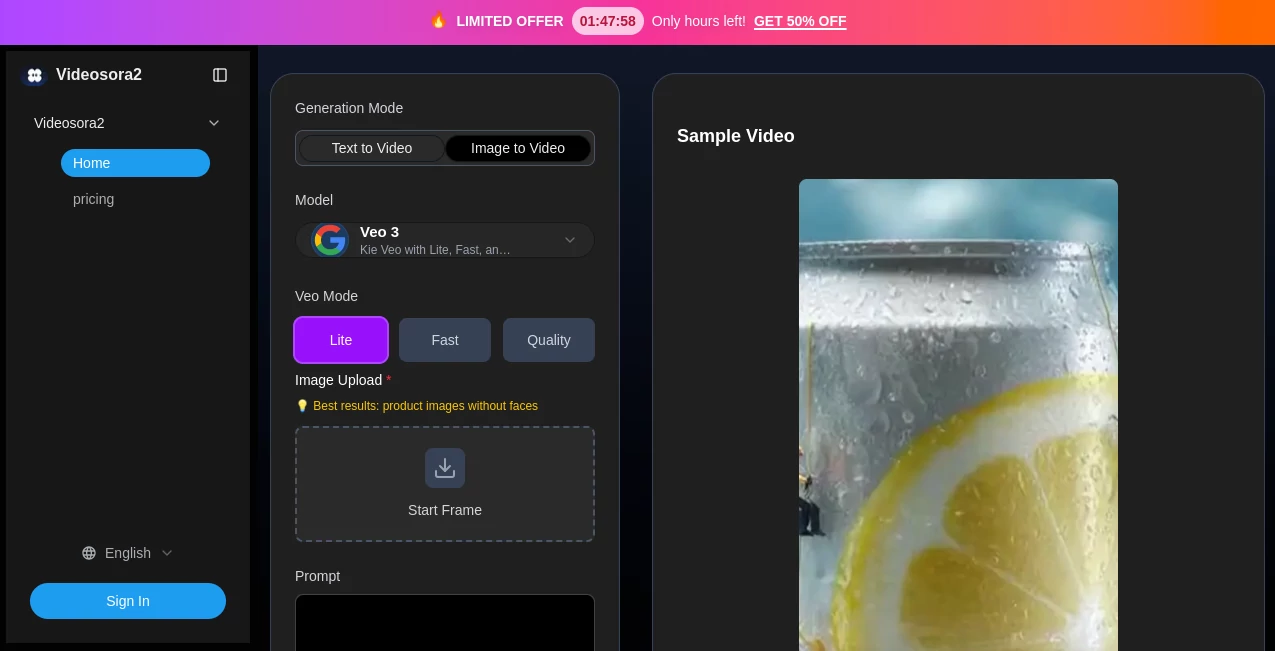Image resolution: width=1275 pixels, height=651 pixels.
Task: Click 'Best results: product images without faces' tip
Action: coord(425,406)
